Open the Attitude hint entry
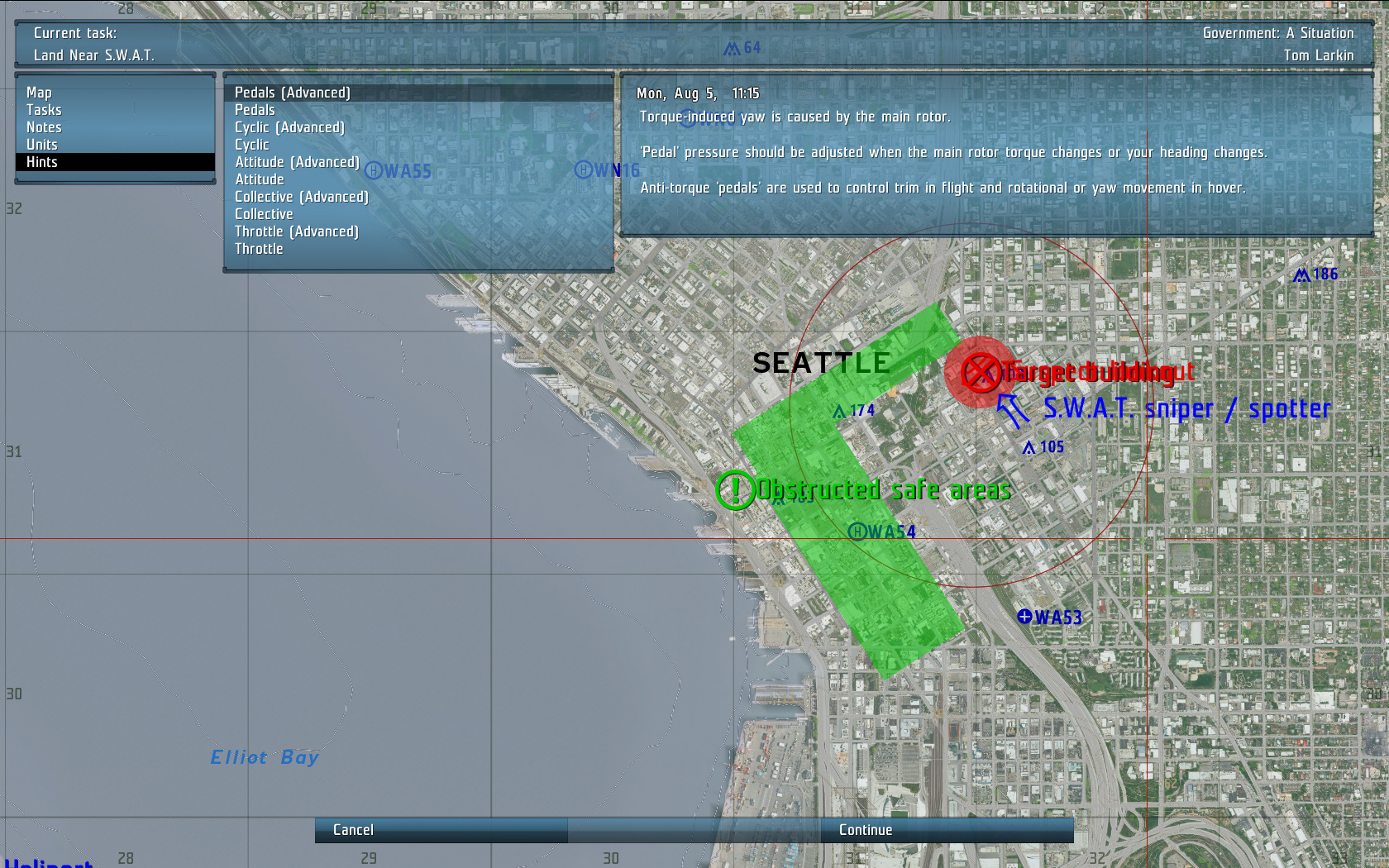 pyautogui.click(x=260, y=179)
